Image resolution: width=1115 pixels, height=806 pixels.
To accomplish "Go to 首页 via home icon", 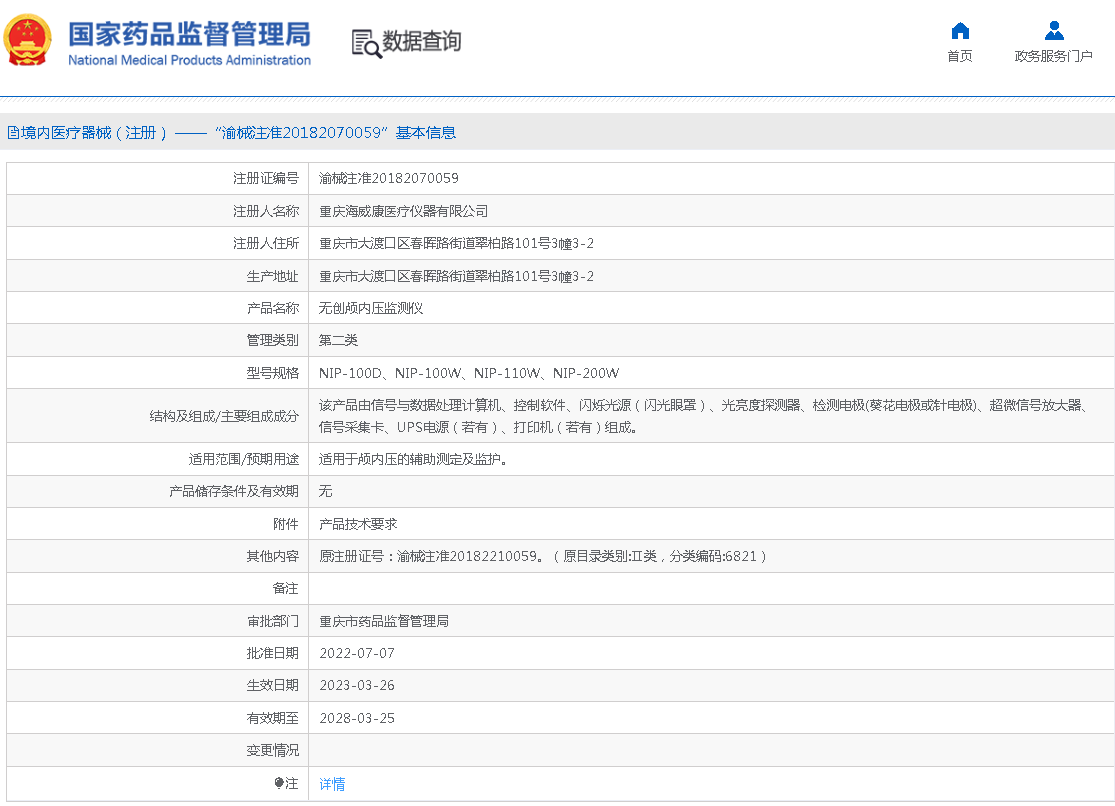I will click(x=960, y=31).
